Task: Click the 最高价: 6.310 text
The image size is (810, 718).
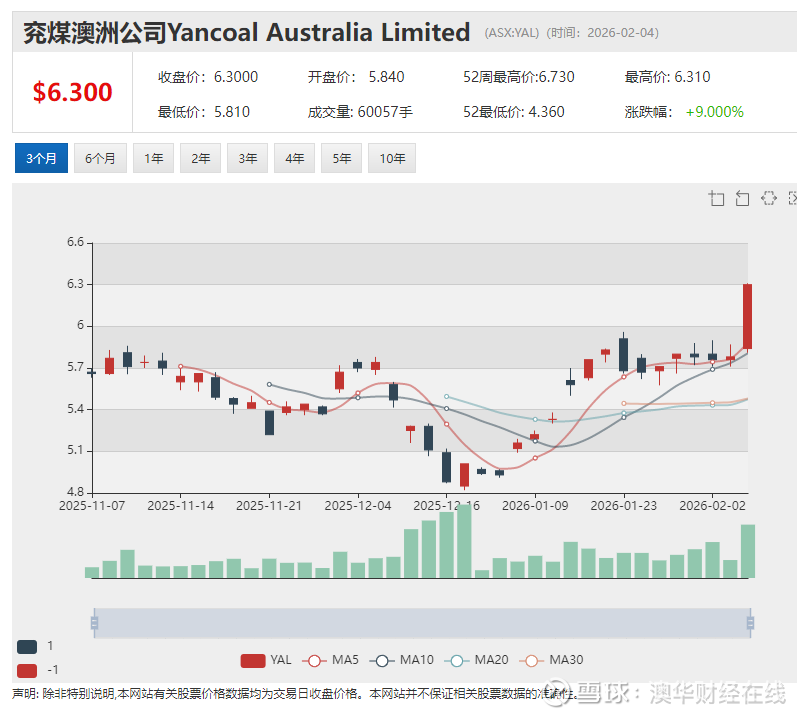Action: click(667, 77)
